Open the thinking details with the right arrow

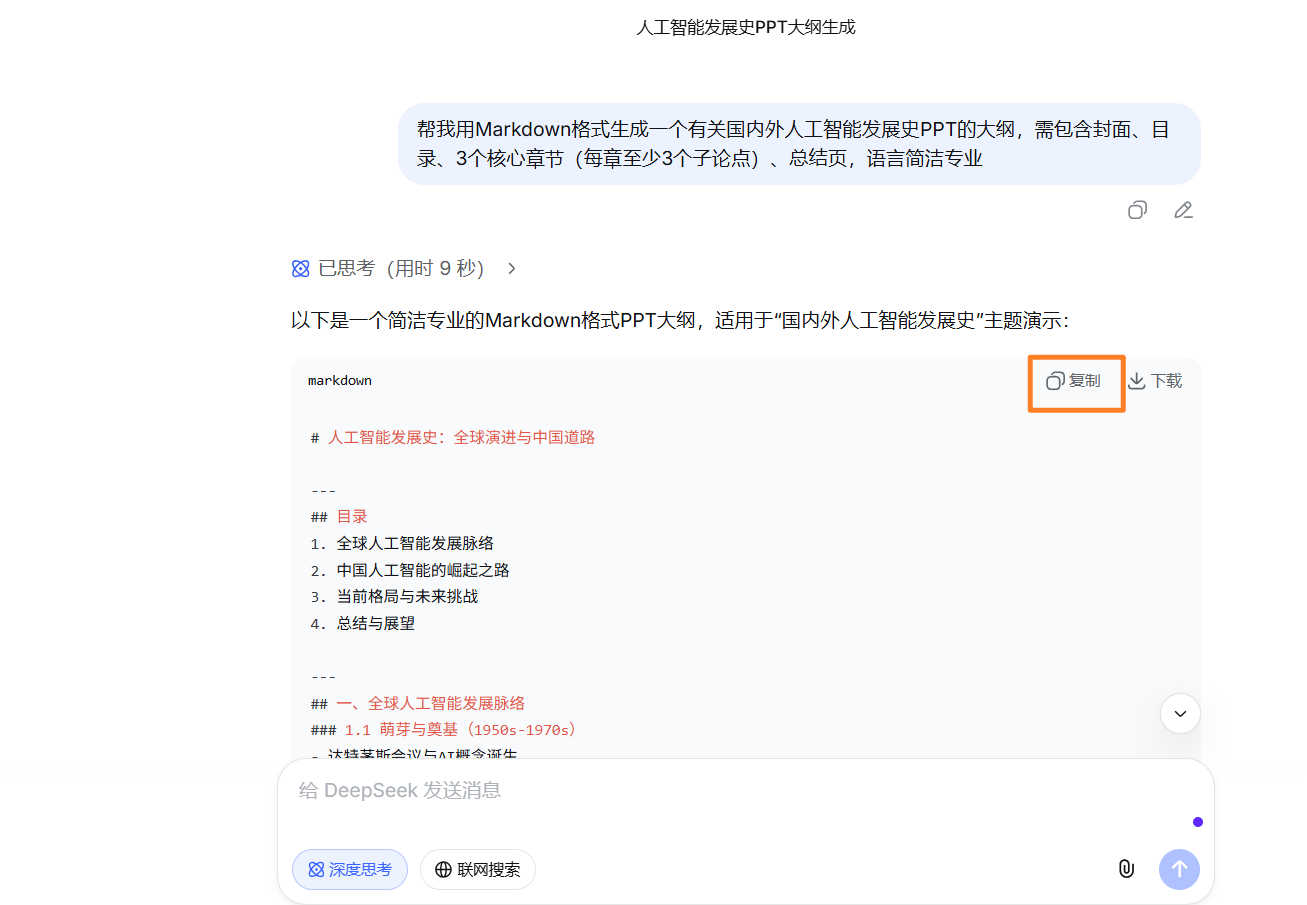click(x=510, y=268)
